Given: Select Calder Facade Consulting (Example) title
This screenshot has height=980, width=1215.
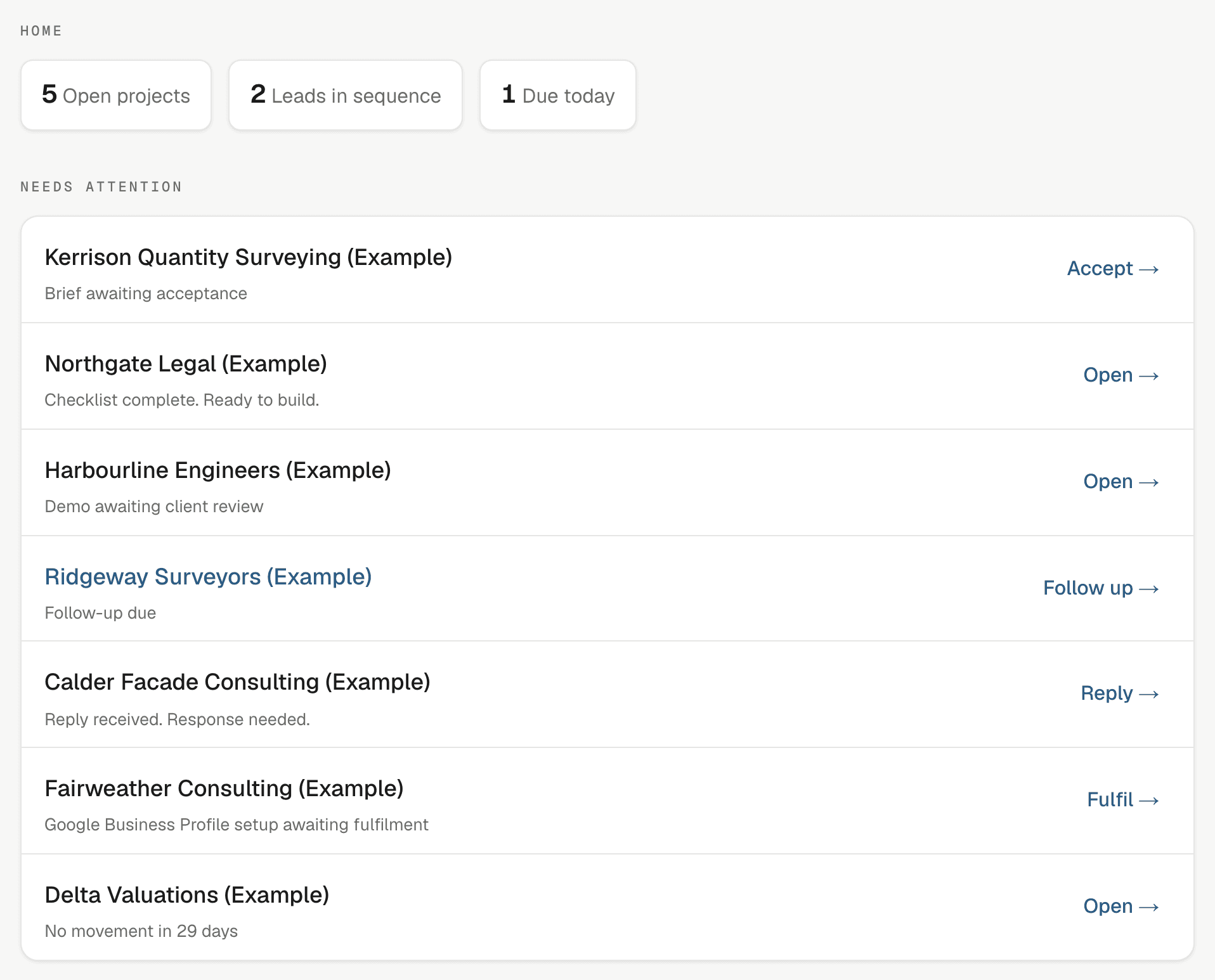Looking at the screenshot, I should 238,682.
